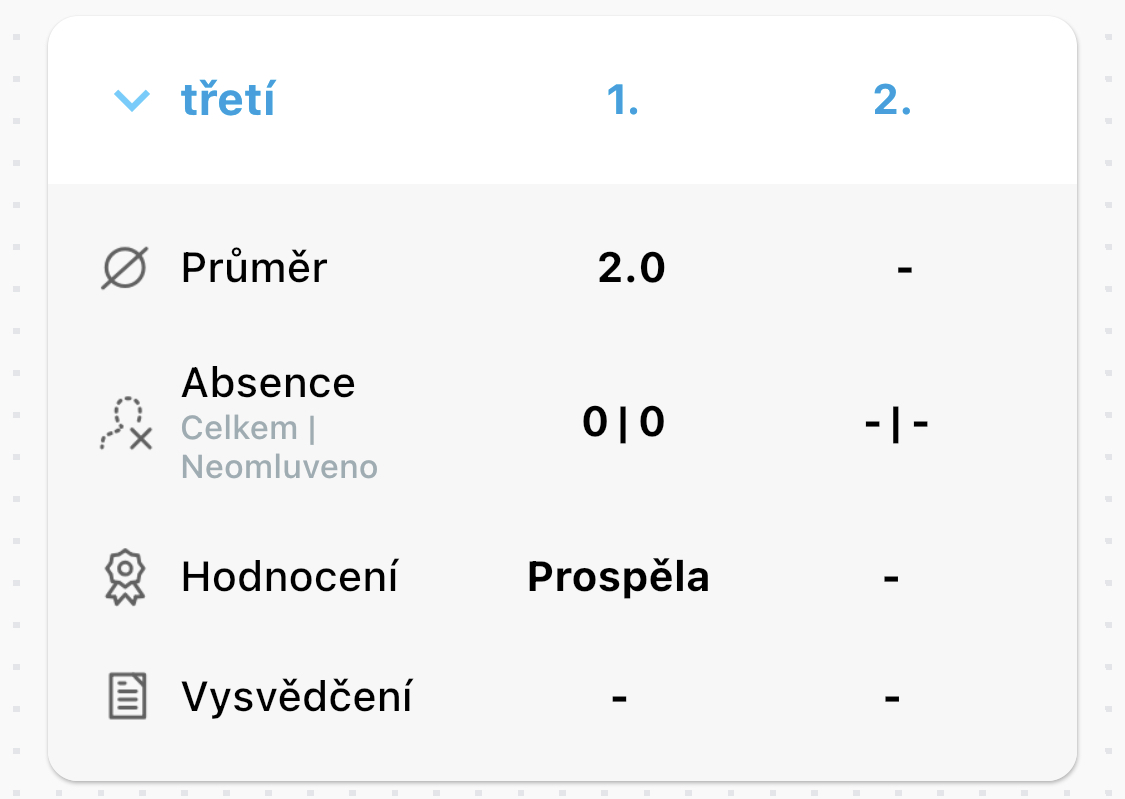Click the average (Průměr) icon

tap(125, 268)
